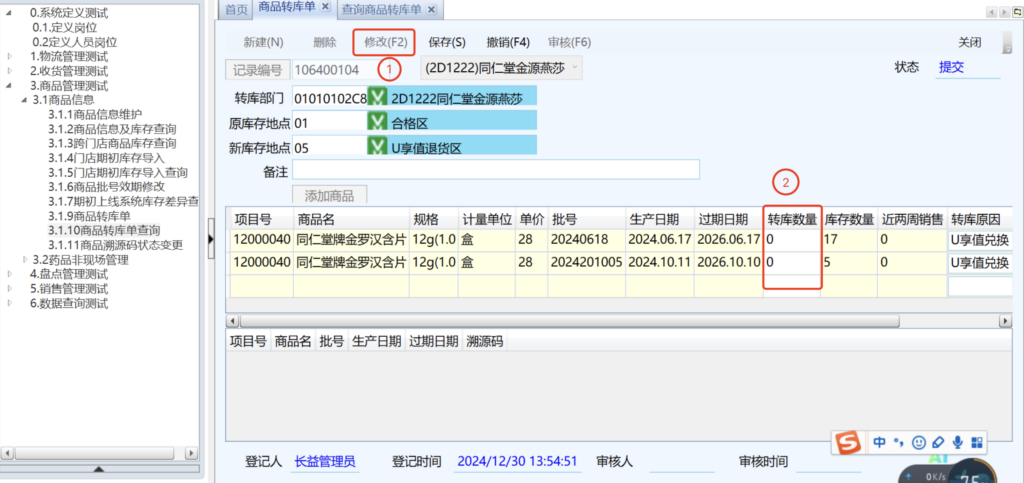Open toolbar overflow handle beside 关闭

click(x=1007, y=42)
